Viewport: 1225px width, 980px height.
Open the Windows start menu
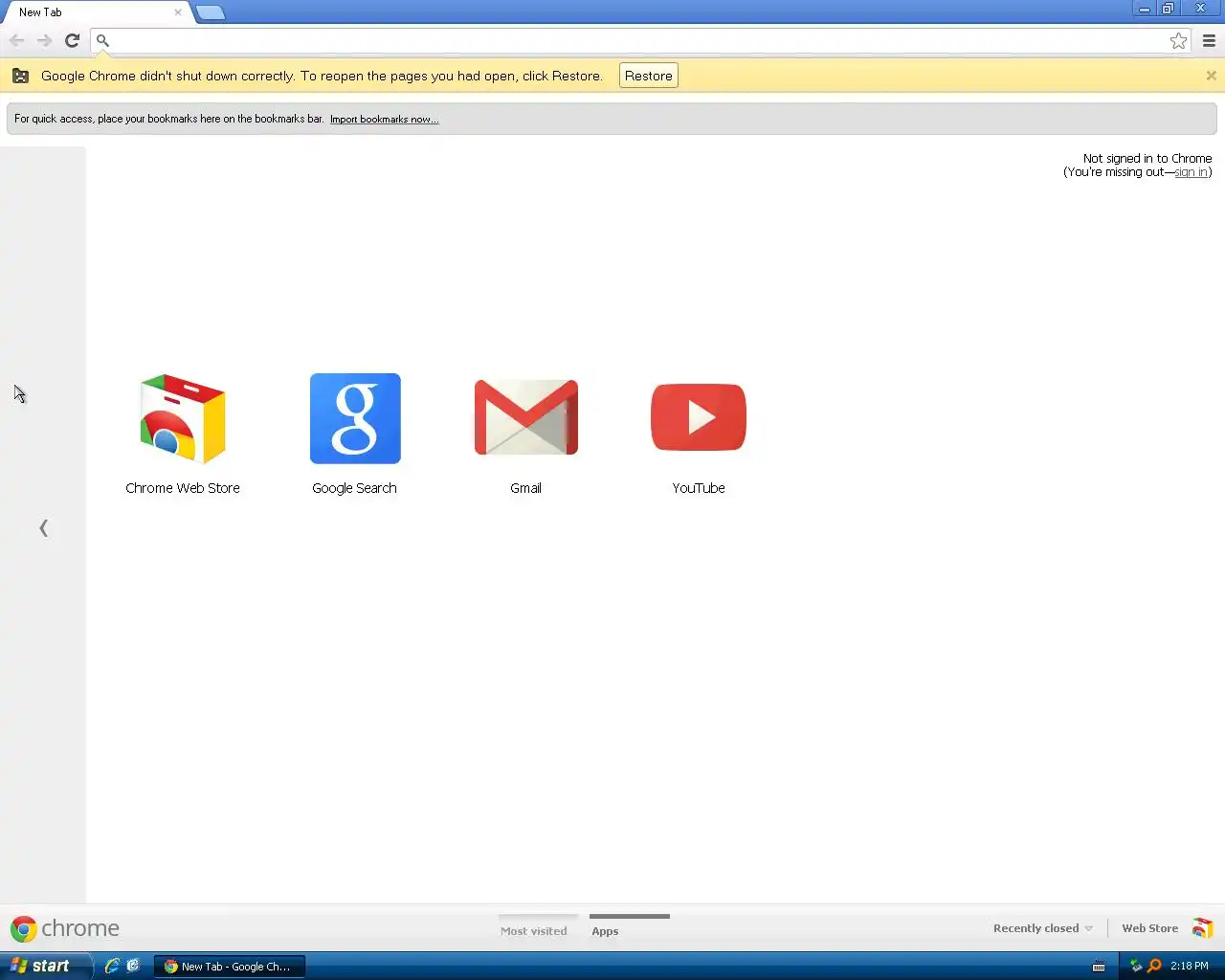pyautogui.click(x=45, y=966)
